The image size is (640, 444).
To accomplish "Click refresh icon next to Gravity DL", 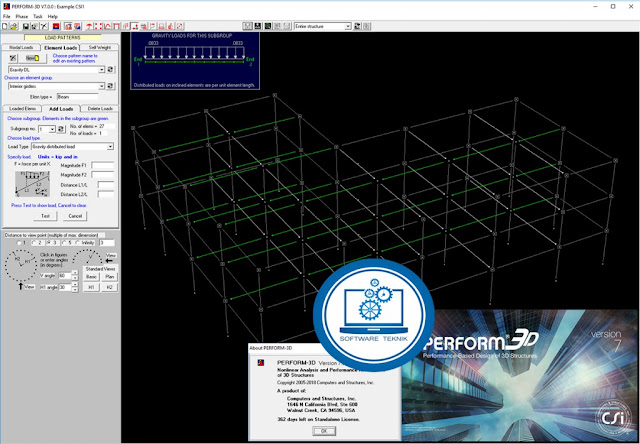I will (110, 70).
